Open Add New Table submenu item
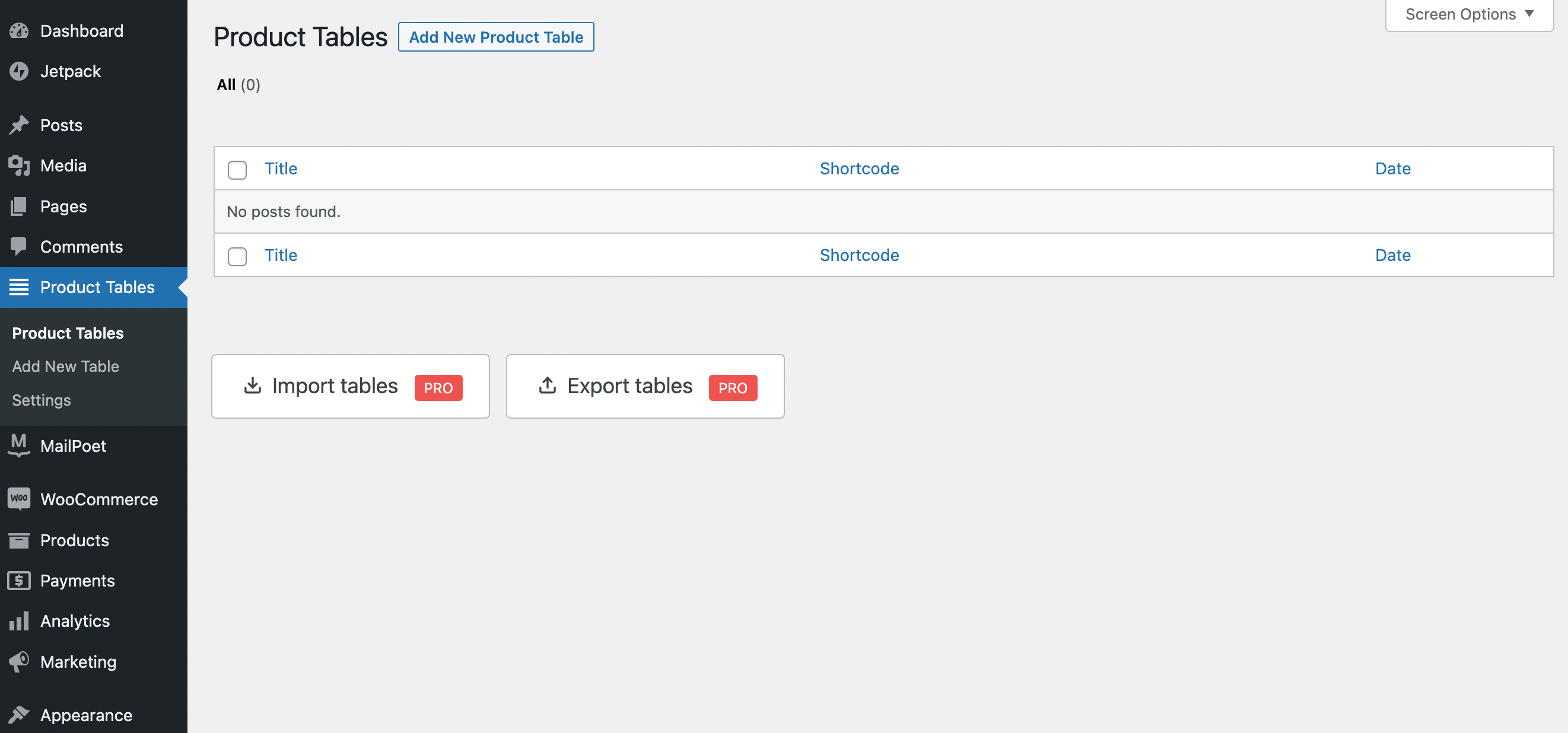This screenshot has width=1568, height=733. point(66,366)
